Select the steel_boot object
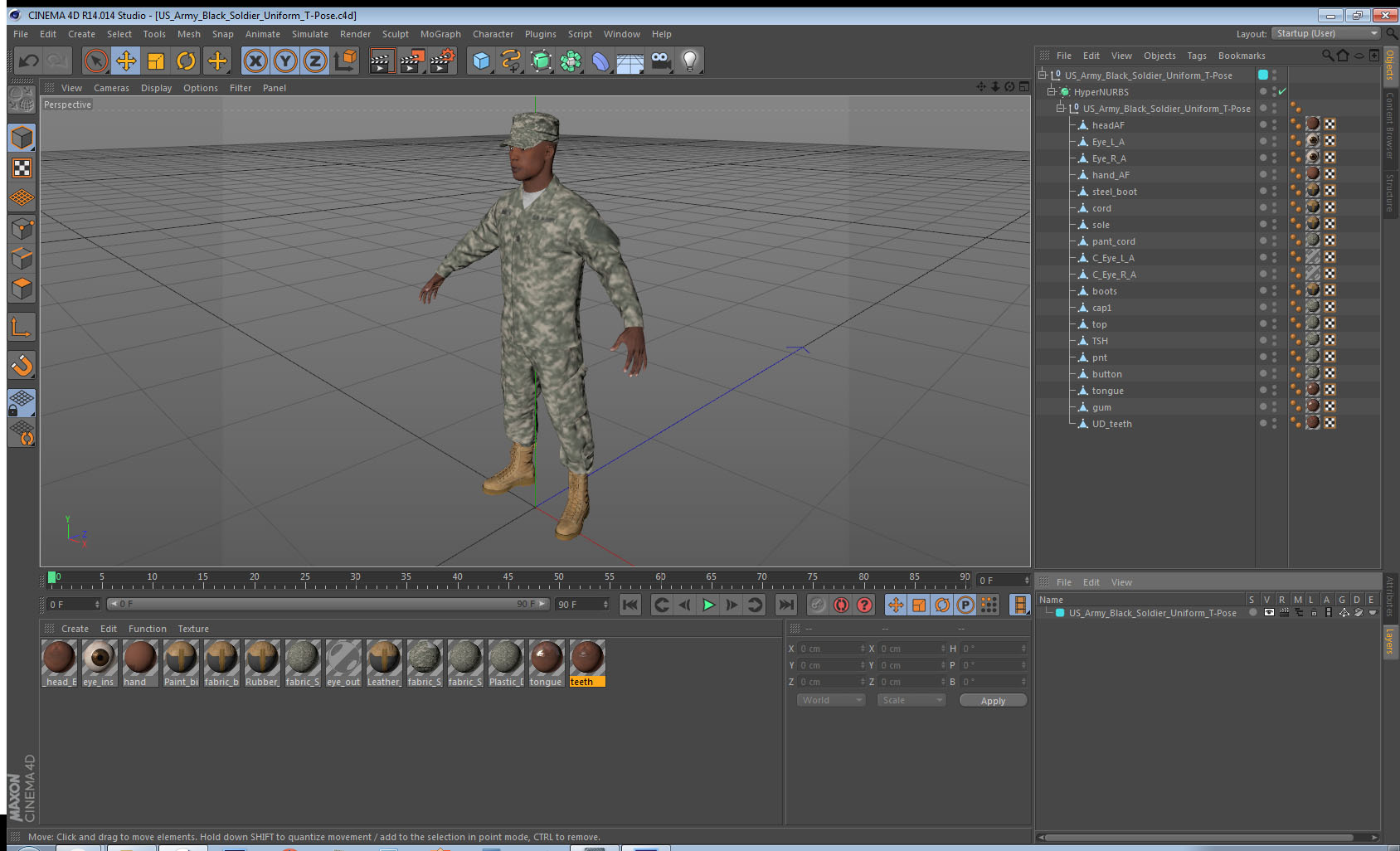The image size is (1400, 851). click(1114, 192)
